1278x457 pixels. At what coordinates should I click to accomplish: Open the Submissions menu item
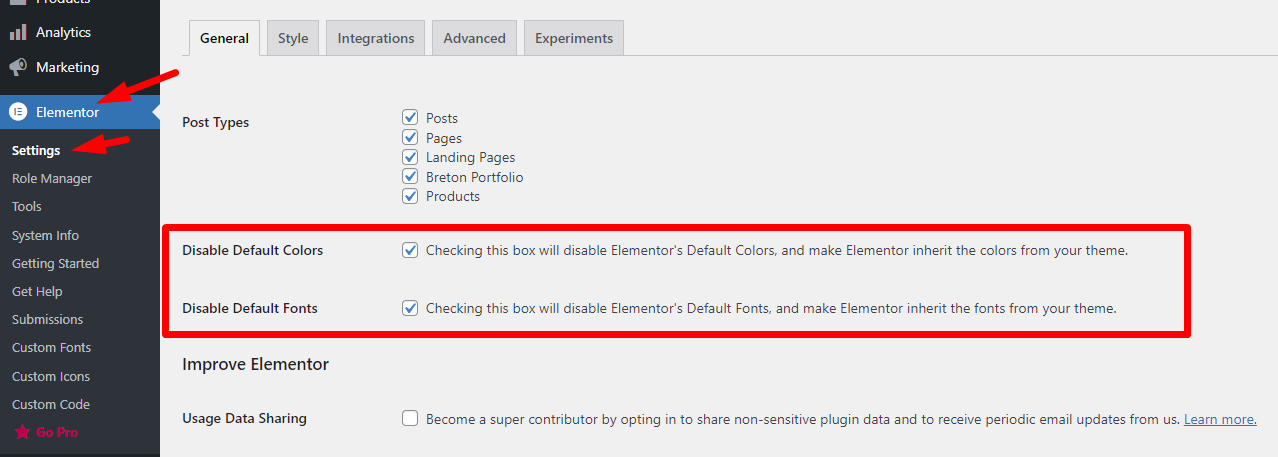(47, 320)
